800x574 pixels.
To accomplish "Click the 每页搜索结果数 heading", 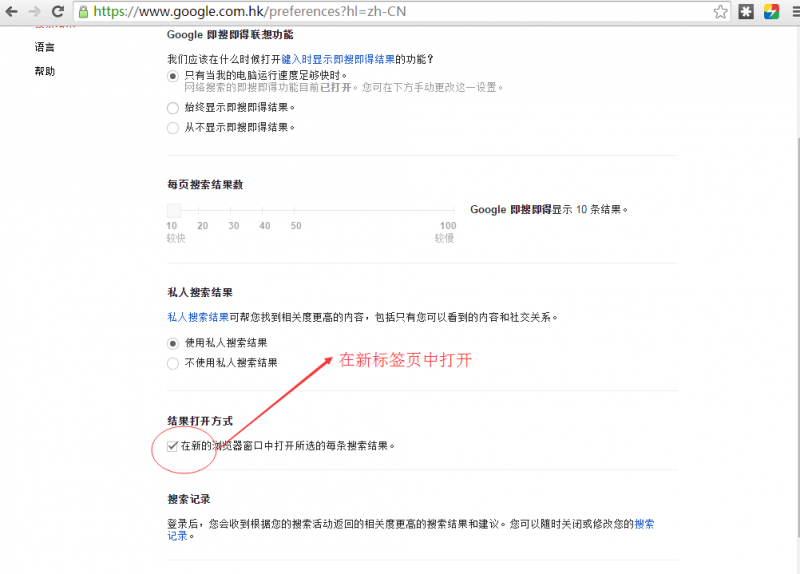I will 205,185.
